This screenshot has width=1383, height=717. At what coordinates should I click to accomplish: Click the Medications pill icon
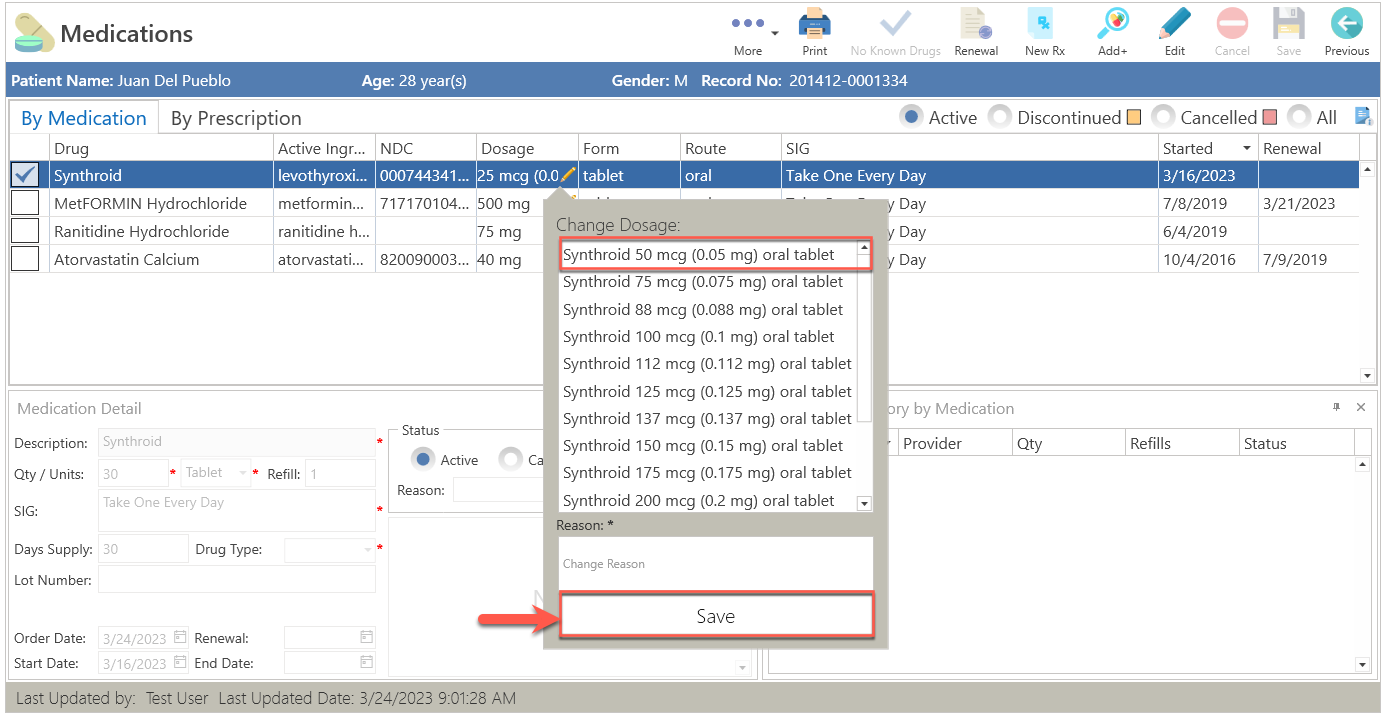(34, 33)
